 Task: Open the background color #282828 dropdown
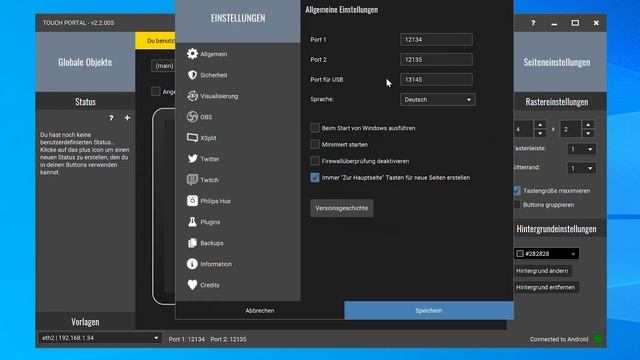coord(546,253)
